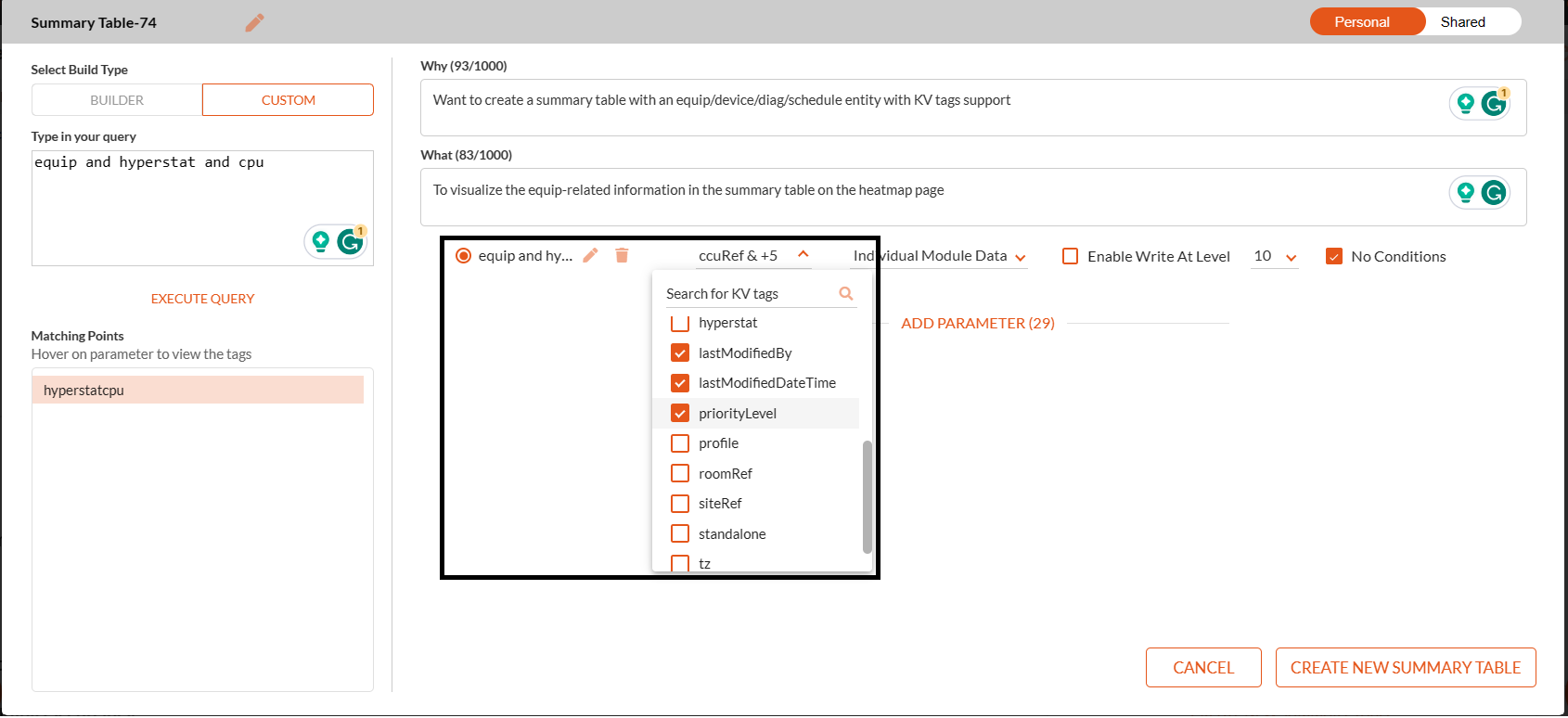This screenshot has height=718, width=1568.
Task: Check the roomRef tag checkbox
Action: 680,474
